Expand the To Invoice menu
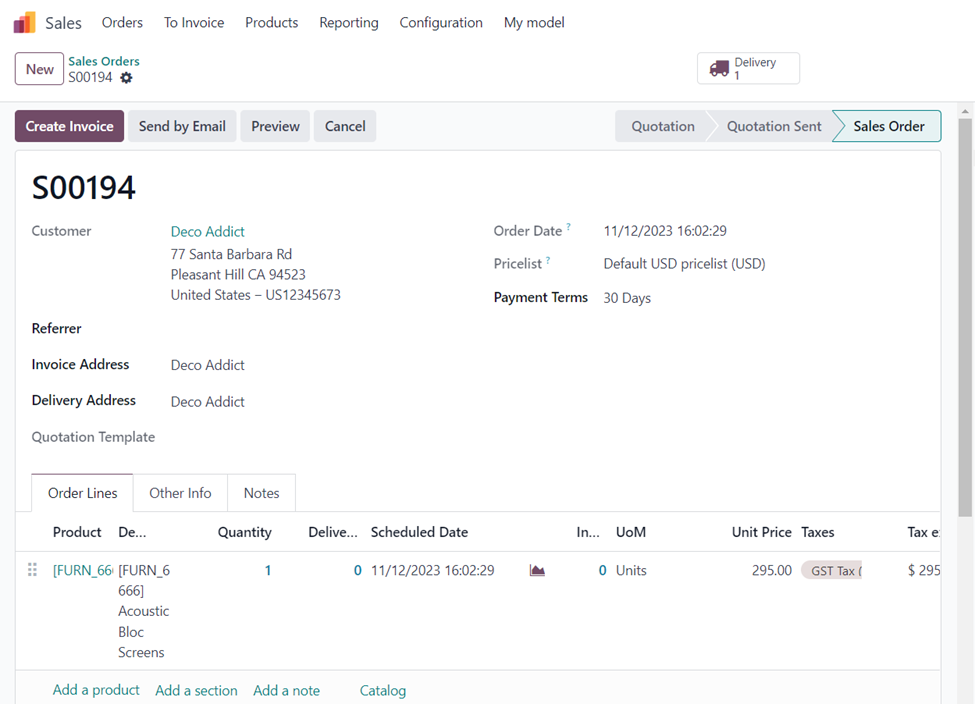Image resolution: width=975 pixels, height=704 pixels. (x=194, y=22)
